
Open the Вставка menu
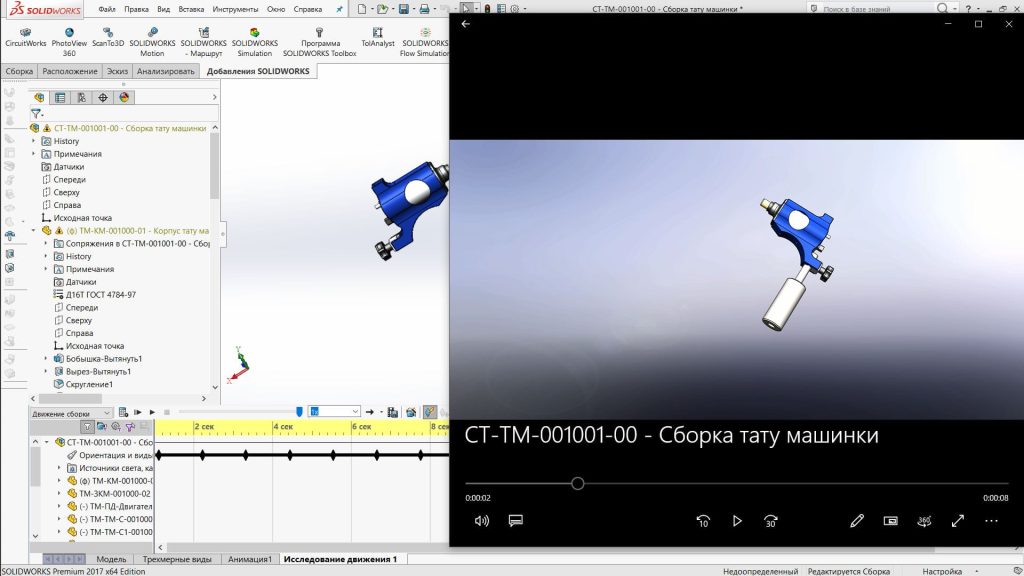click(x=191, y=9)
